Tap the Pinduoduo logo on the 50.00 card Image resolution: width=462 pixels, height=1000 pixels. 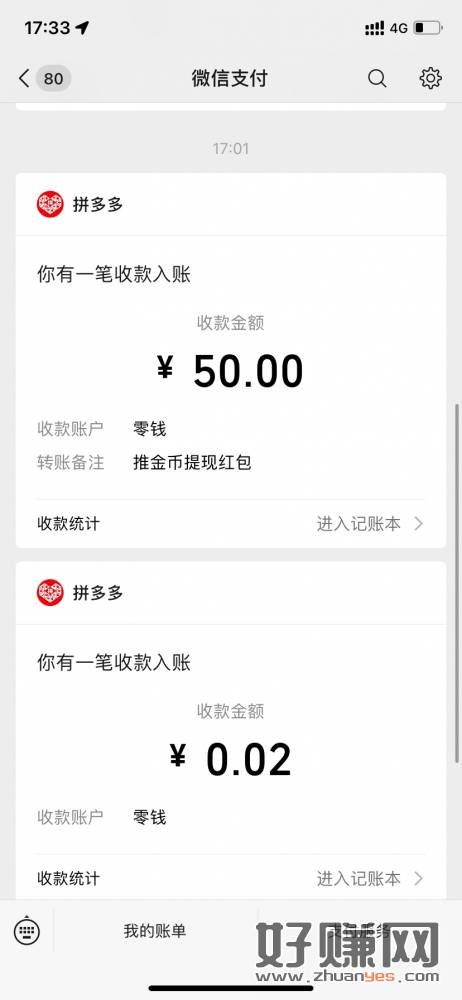[50, 205]
